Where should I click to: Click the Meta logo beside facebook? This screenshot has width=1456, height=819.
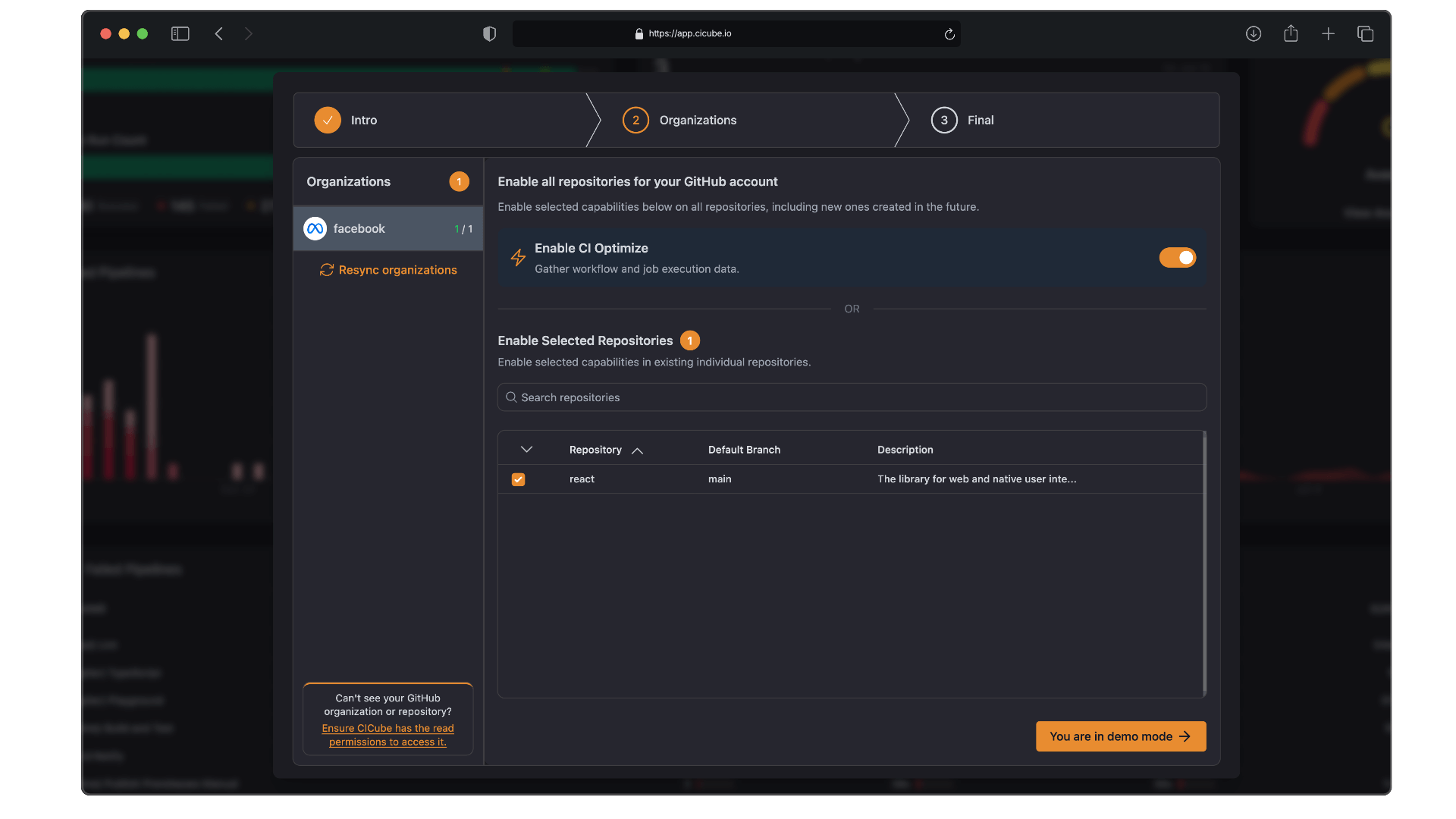pos(315,228)
